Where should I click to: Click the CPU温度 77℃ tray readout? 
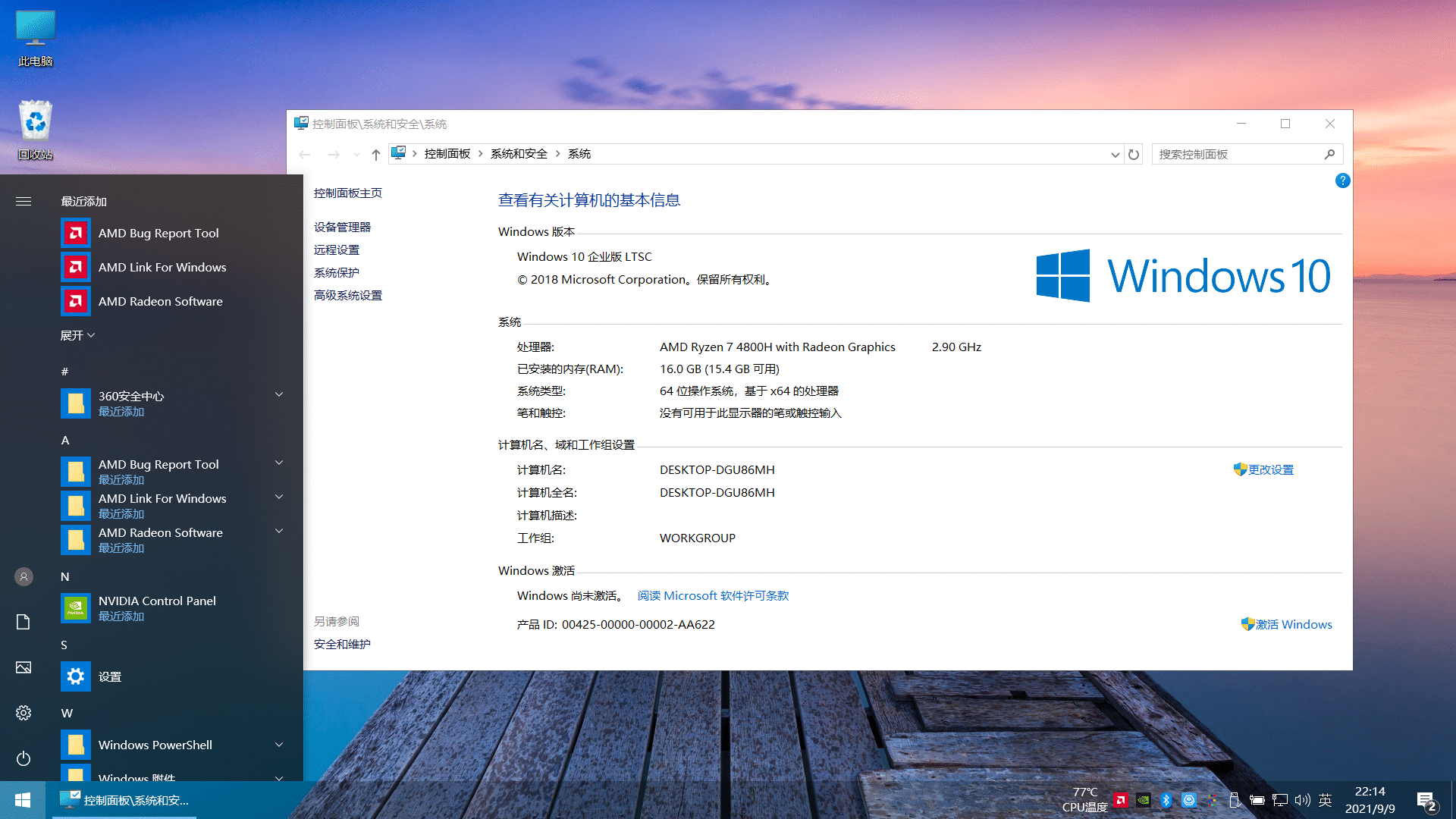(1084, 800)
